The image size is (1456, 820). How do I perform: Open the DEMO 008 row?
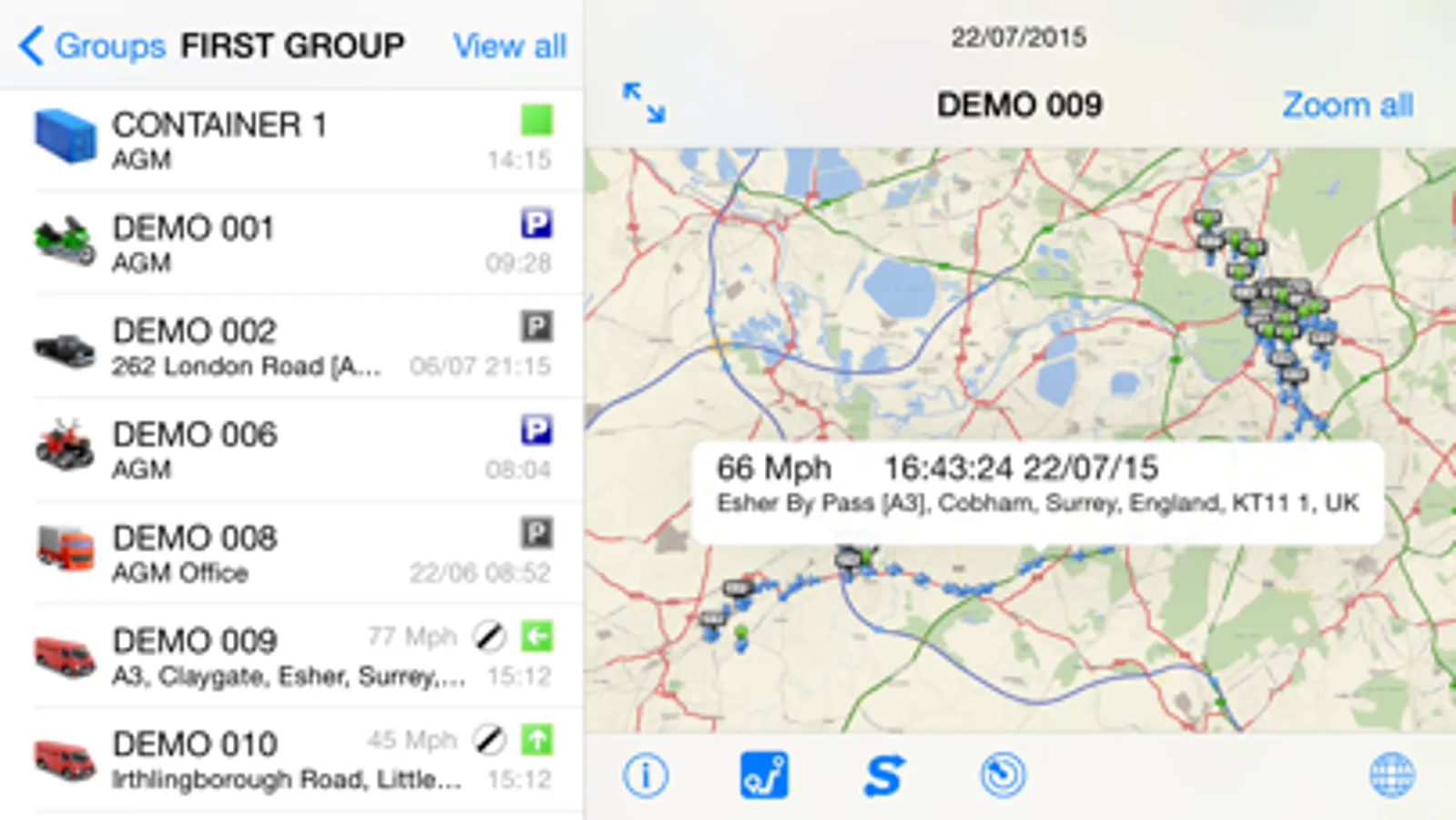tap(291, 552)
